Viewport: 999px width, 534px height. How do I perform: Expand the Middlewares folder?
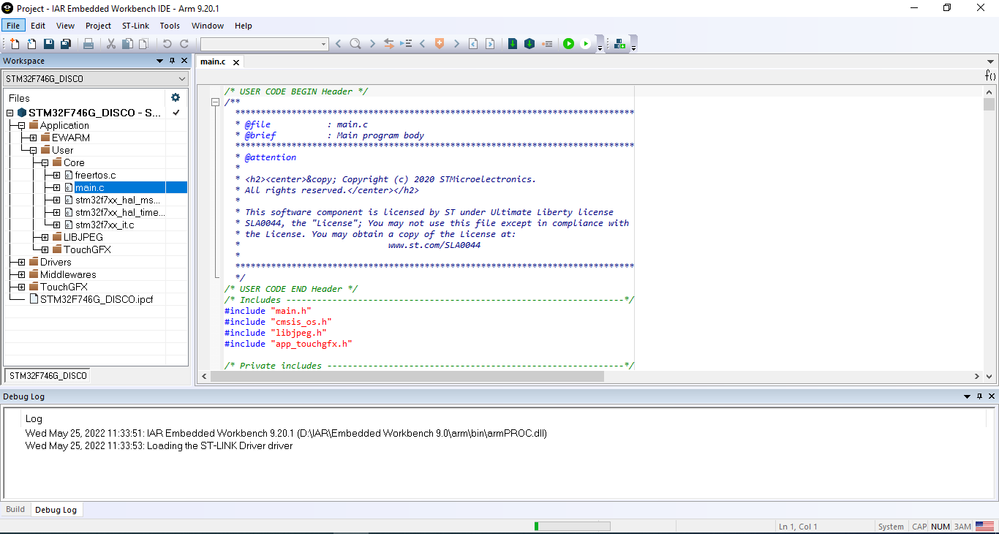pyautogui.click(x=22, y=275)
